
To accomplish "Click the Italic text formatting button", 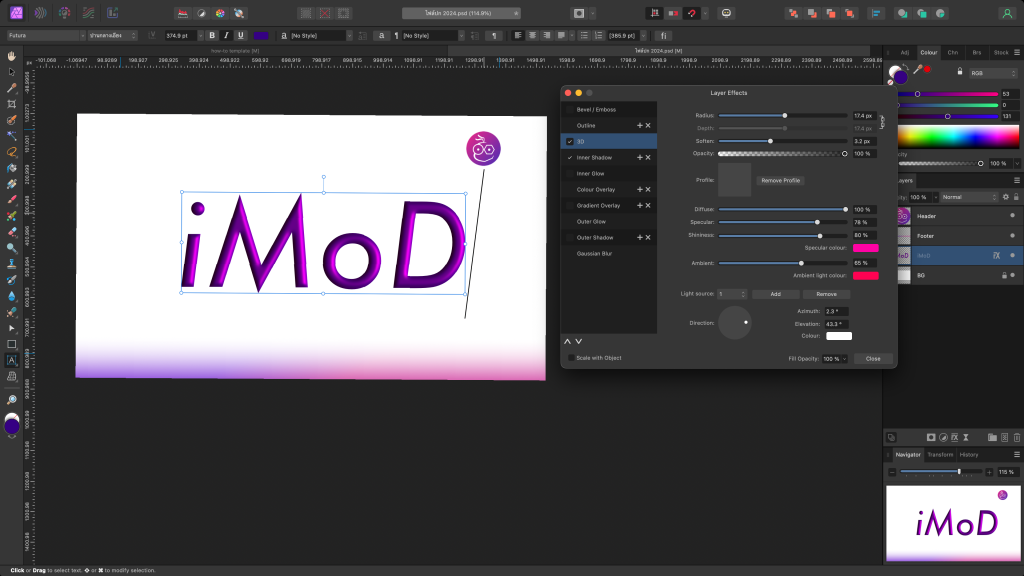I will coord(226,35).
